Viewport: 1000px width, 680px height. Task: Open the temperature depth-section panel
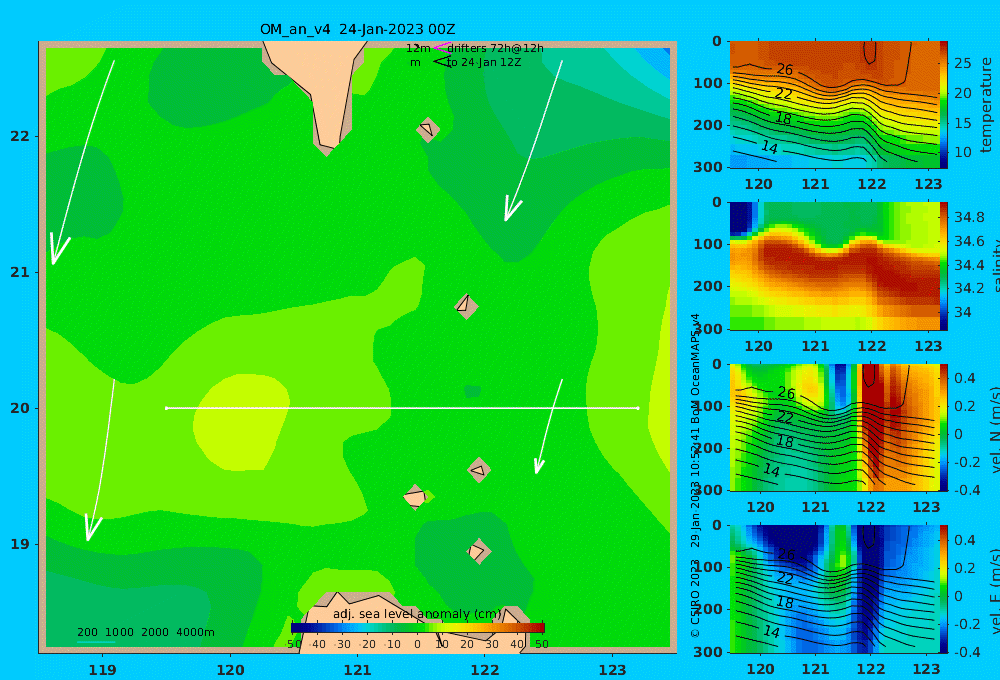click(x=834, y=105)
